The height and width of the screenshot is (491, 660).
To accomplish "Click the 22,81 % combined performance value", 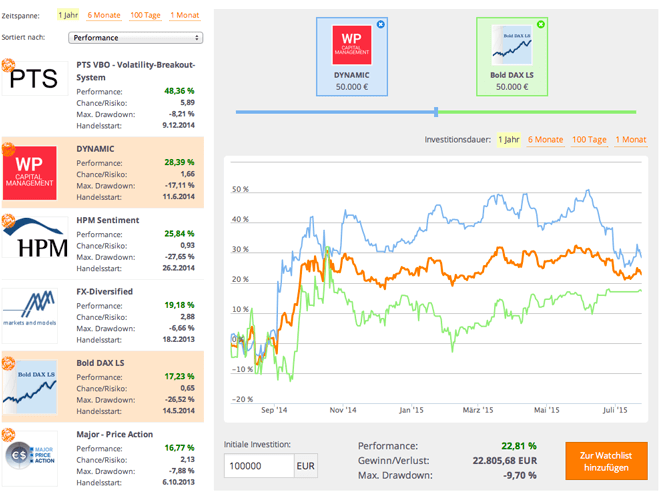I will click(519, 446).
